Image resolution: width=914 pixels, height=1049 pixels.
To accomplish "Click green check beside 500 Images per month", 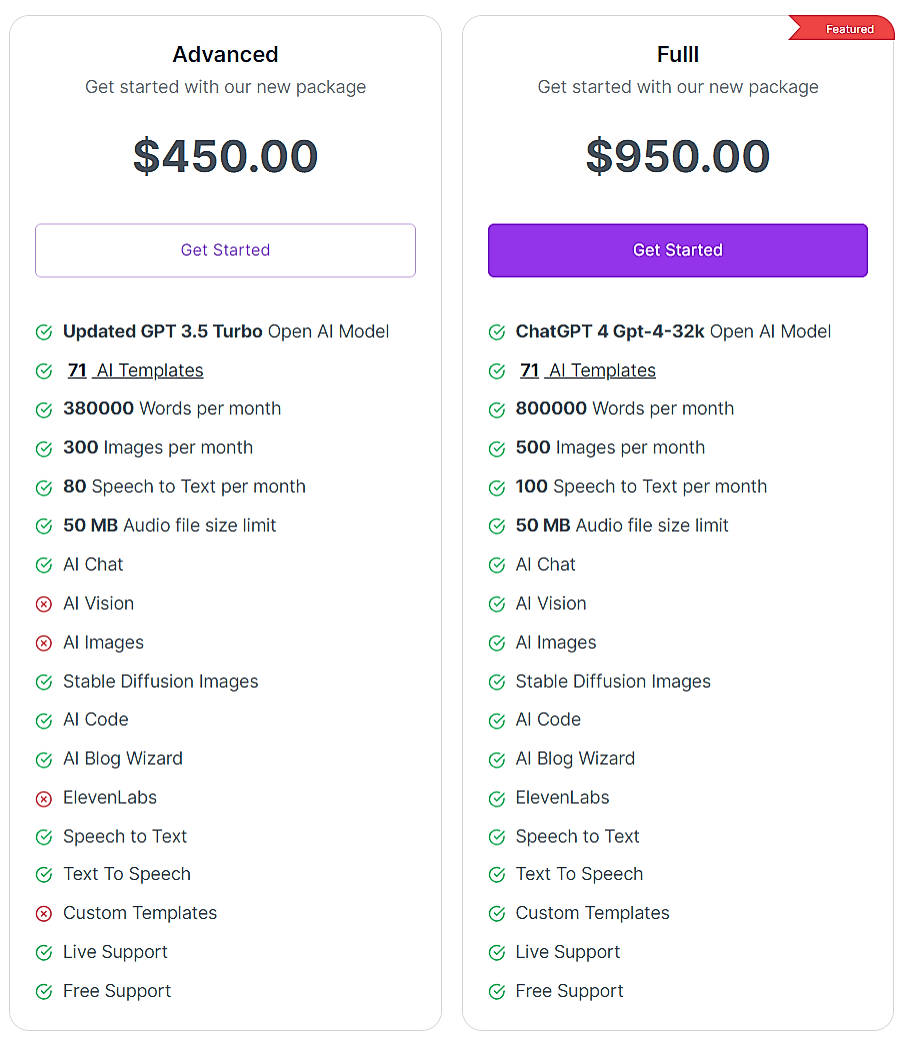I will tap(496, 449).
